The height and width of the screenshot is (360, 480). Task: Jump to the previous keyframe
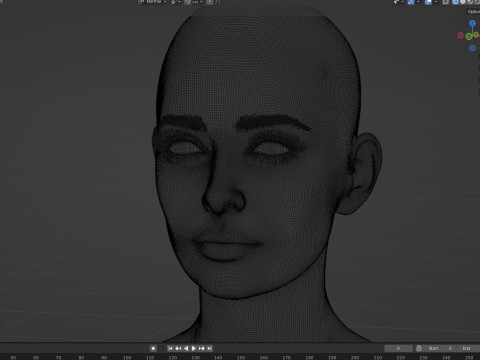[178, 348]
